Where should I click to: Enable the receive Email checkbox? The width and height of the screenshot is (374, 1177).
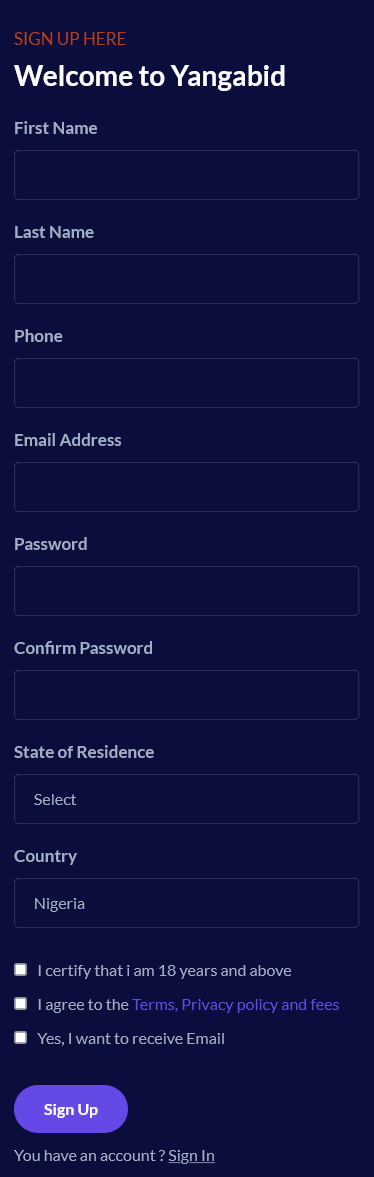(21, 1038)
